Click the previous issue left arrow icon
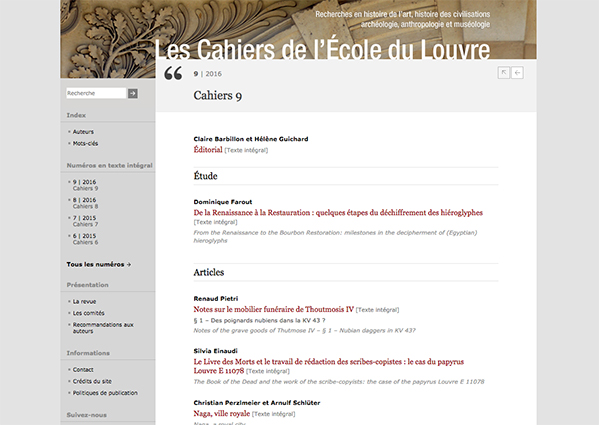Viewport: 599px width, 425px height. click(517, 73)
